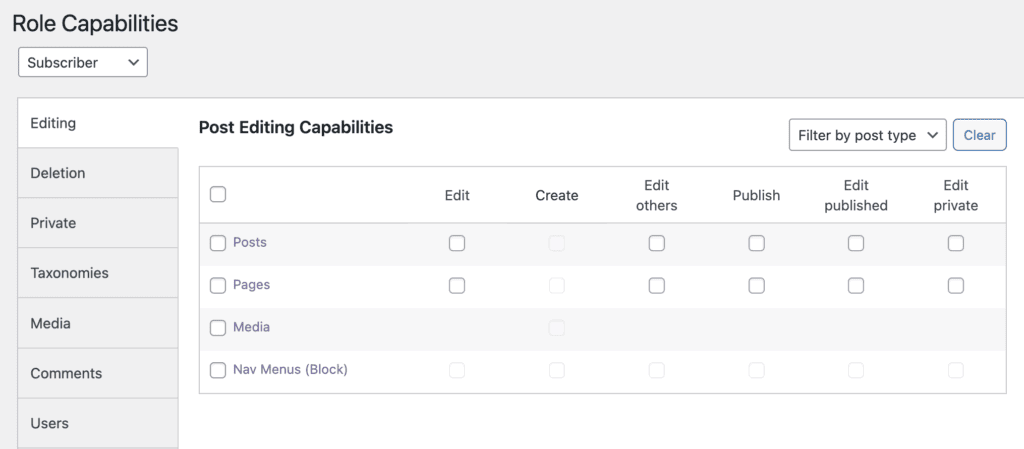Toggle the select-all checkbox in table header
This screenshot has height=449, width=1024.
(218, 194)
